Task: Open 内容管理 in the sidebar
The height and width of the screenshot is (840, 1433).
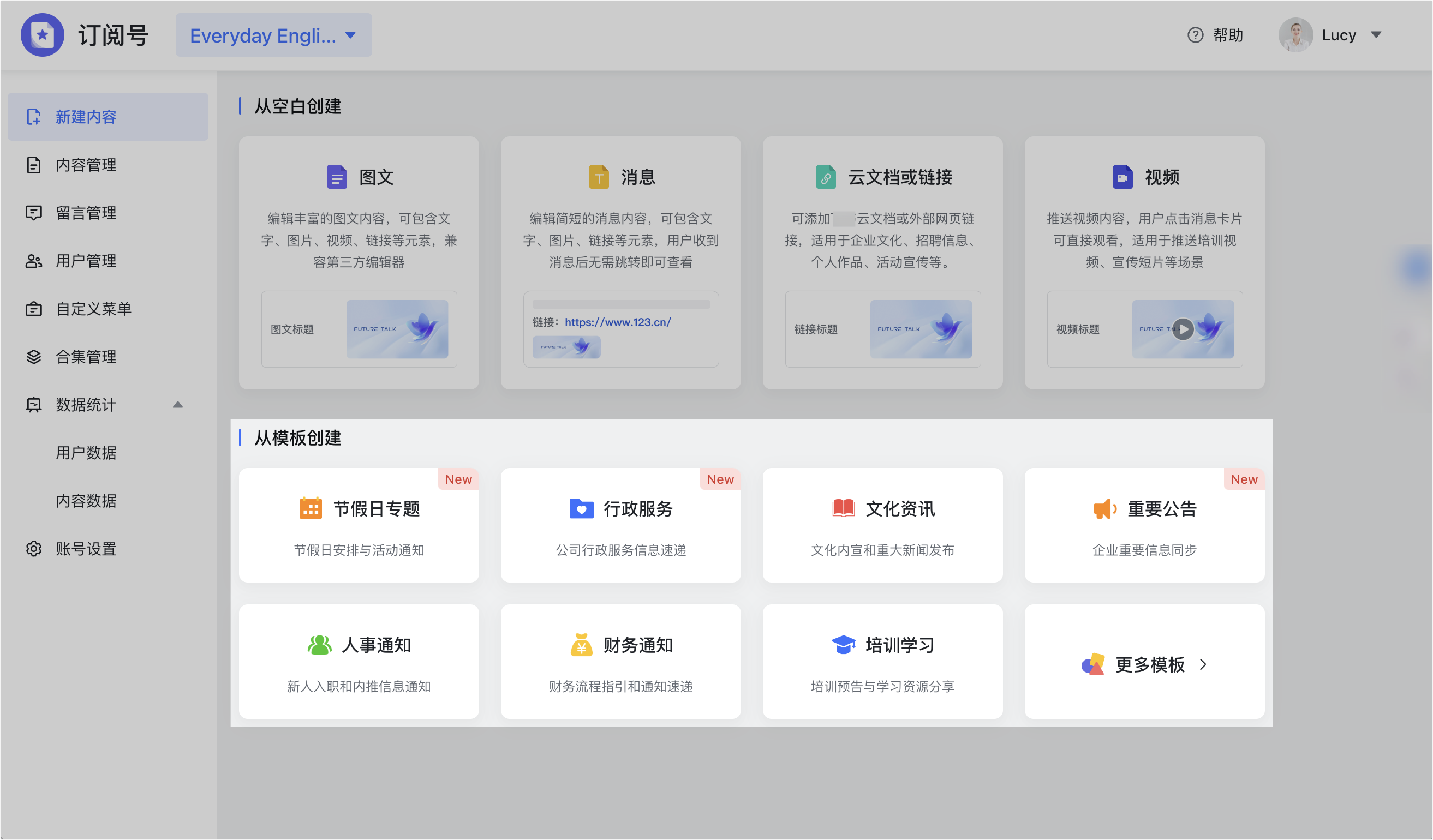Action: 86,165
